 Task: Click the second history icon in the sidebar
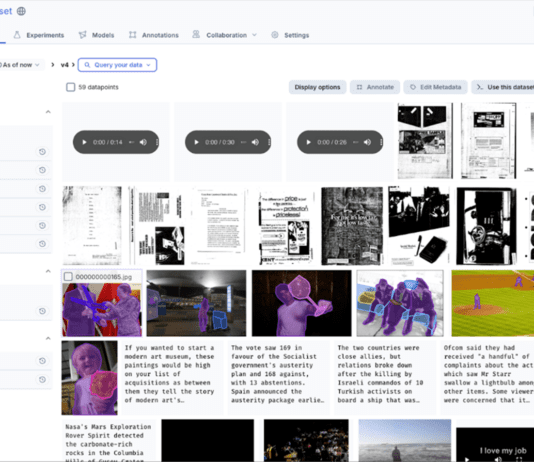tap(42, 170)
